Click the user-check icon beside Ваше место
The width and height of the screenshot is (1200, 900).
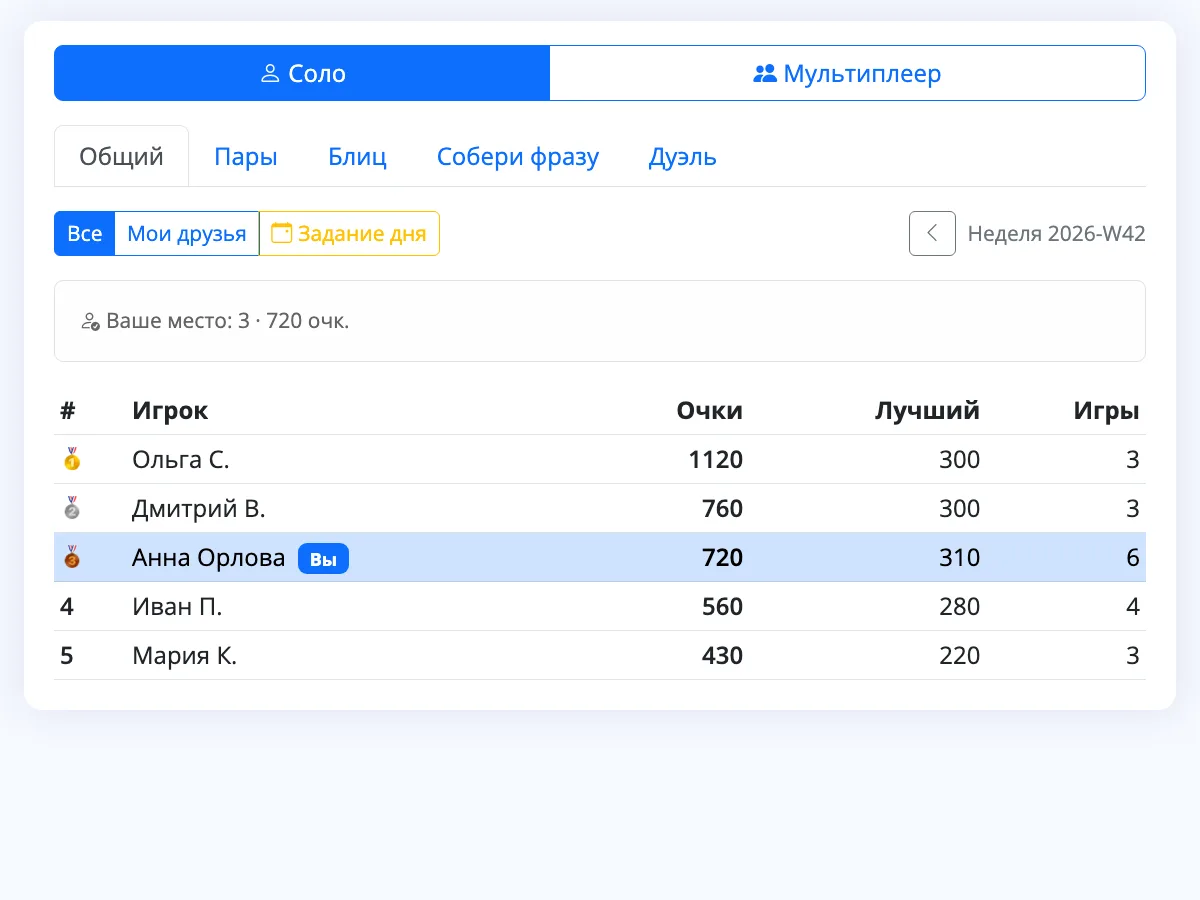click(x=90, y=322)
